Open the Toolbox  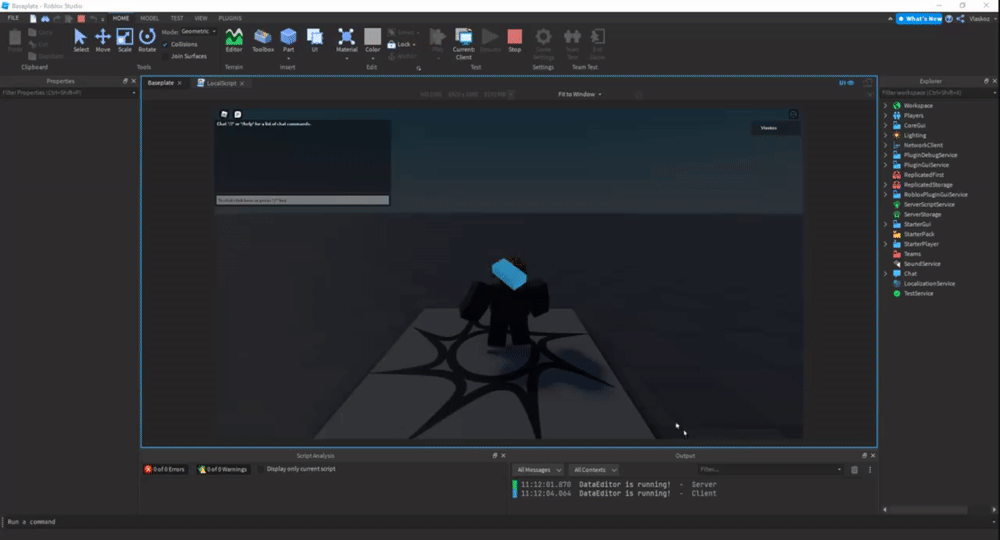263,40
